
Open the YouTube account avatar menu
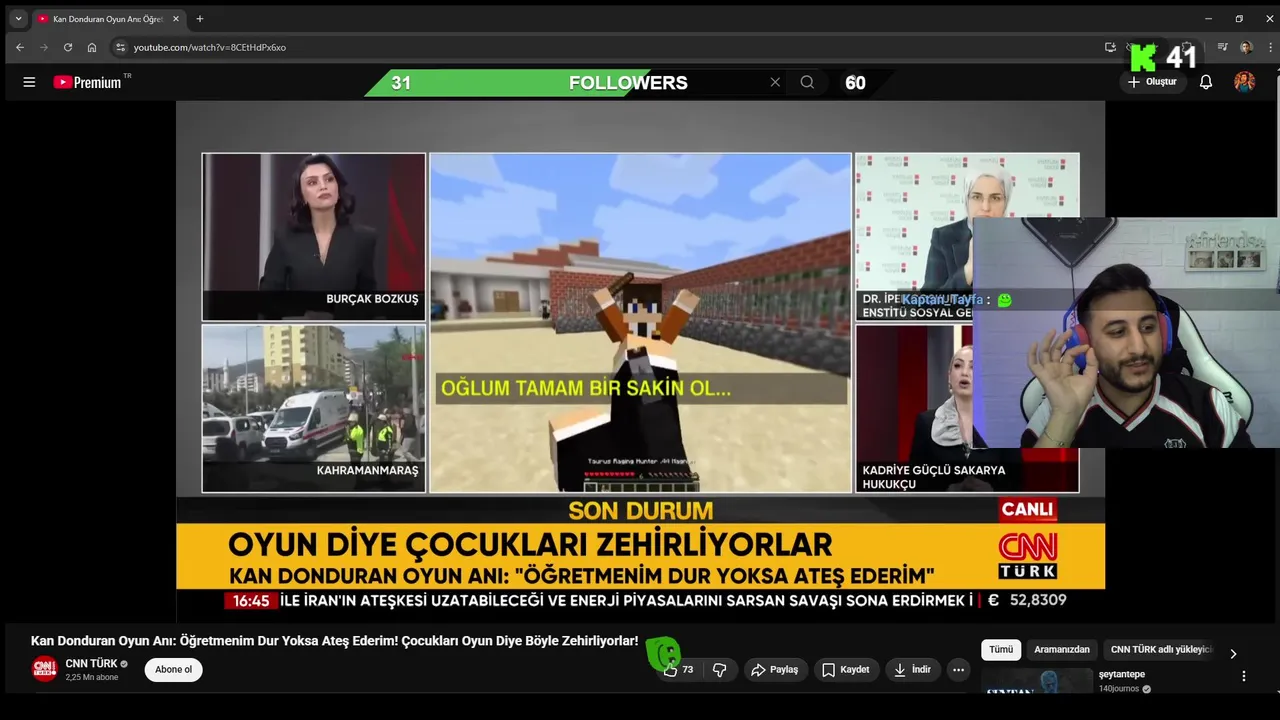tap(1244, 82)
